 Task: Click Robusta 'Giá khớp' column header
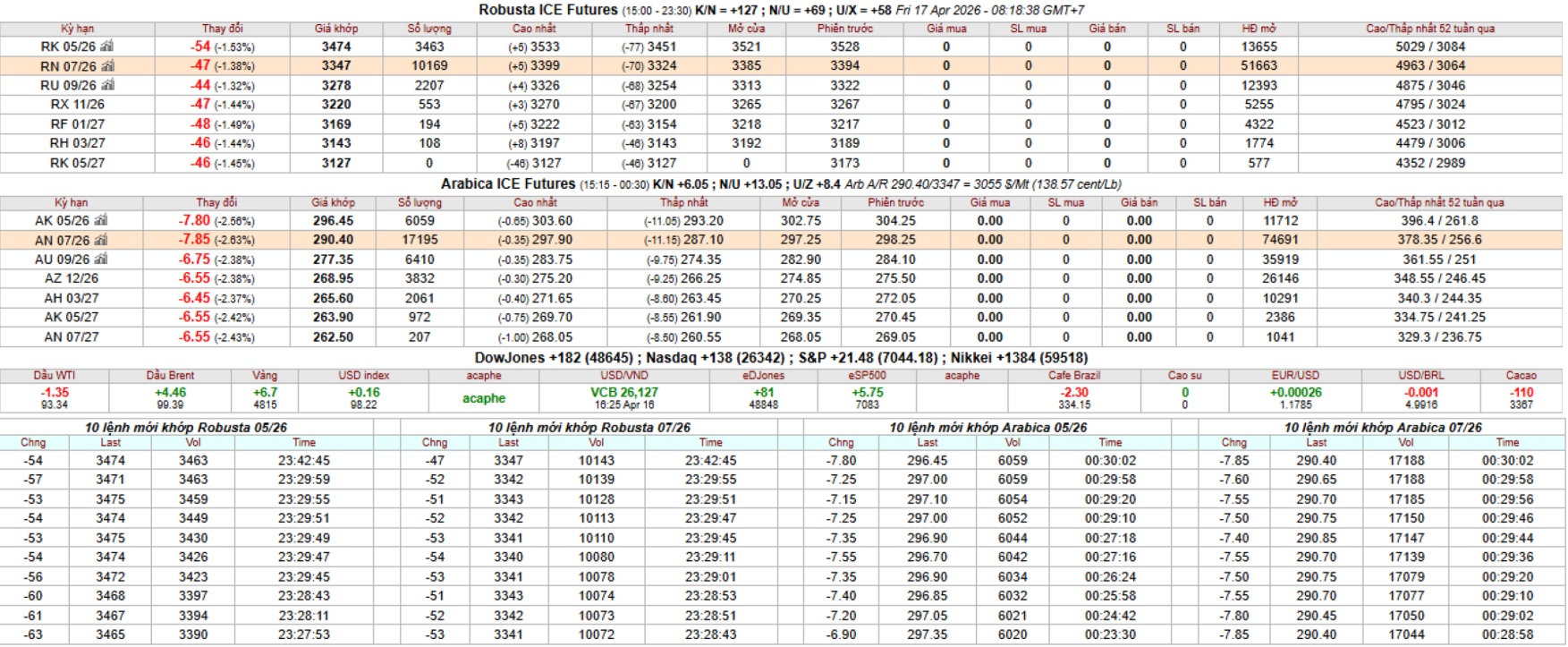(x=336, y=29)
